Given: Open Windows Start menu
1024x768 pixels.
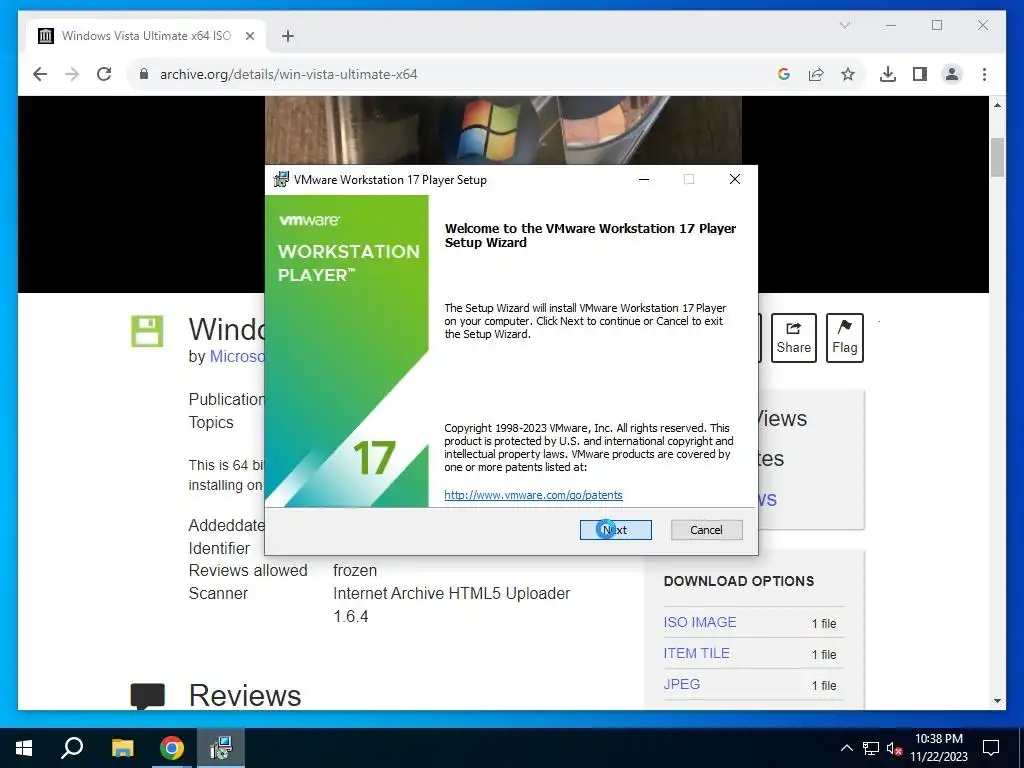Looking at the screenshot, I should (24, 748).
